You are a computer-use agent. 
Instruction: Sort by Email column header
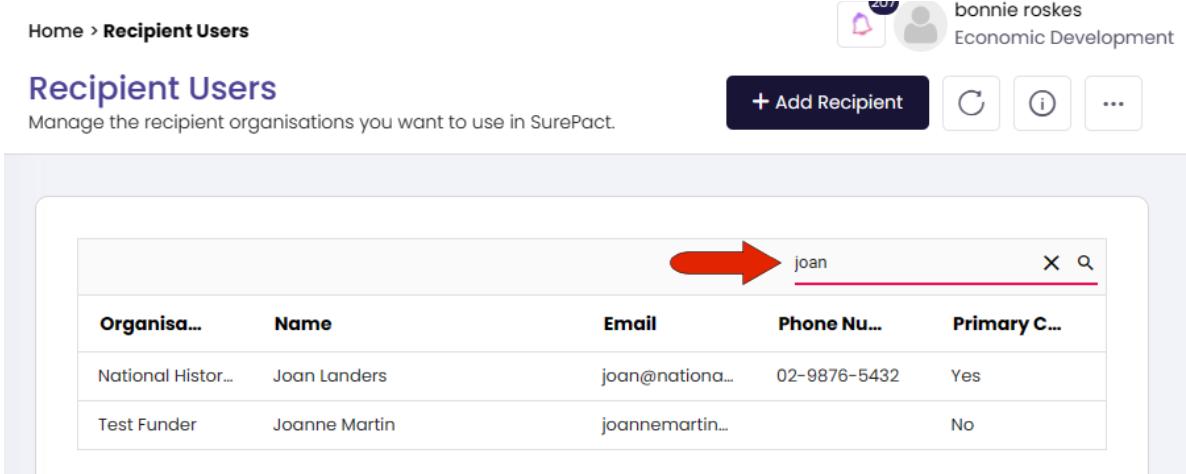pyautogui.click(x=630, y=324)
